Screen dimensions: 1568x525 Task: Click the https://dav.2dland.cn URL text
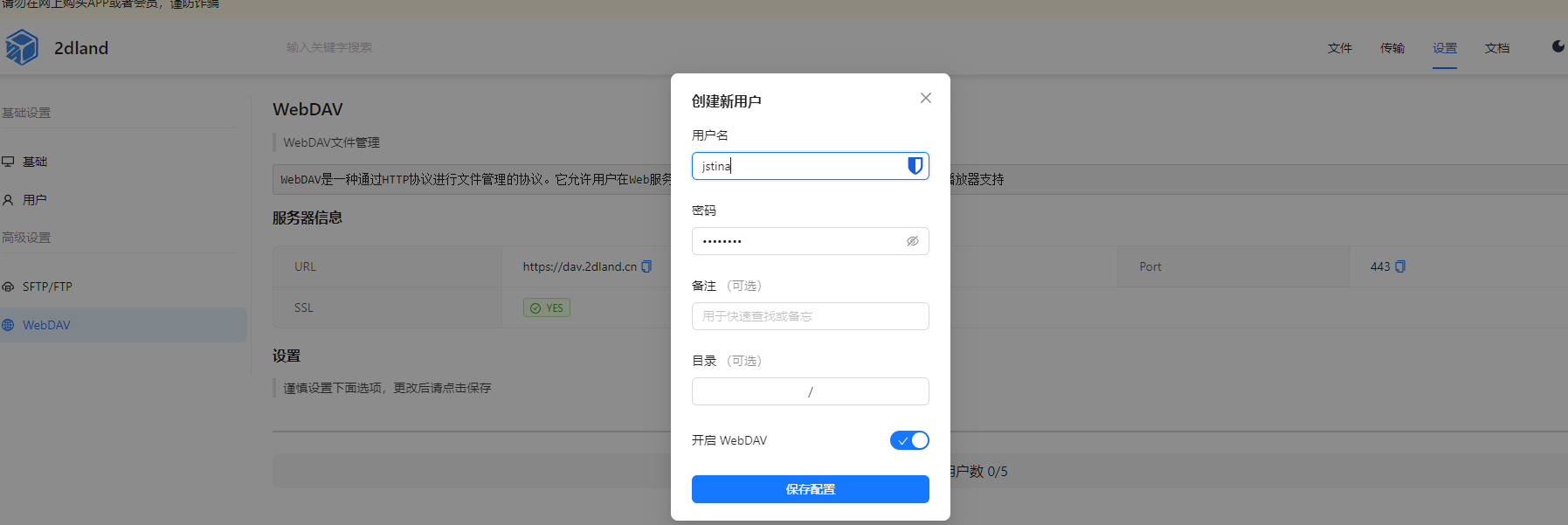[x=580, y=266]
